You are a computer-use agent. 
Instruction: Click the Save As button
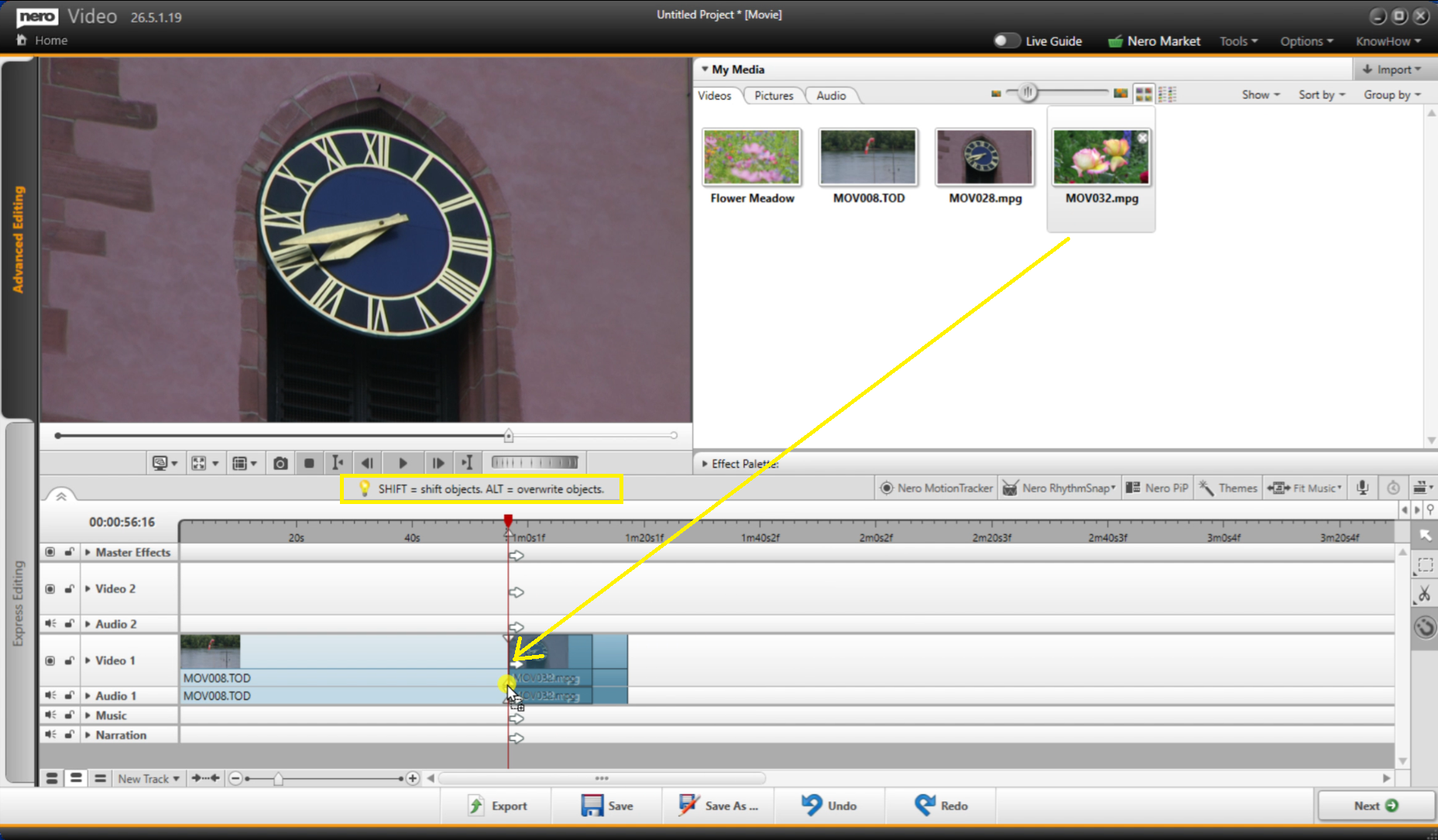(x=718, y=806)
